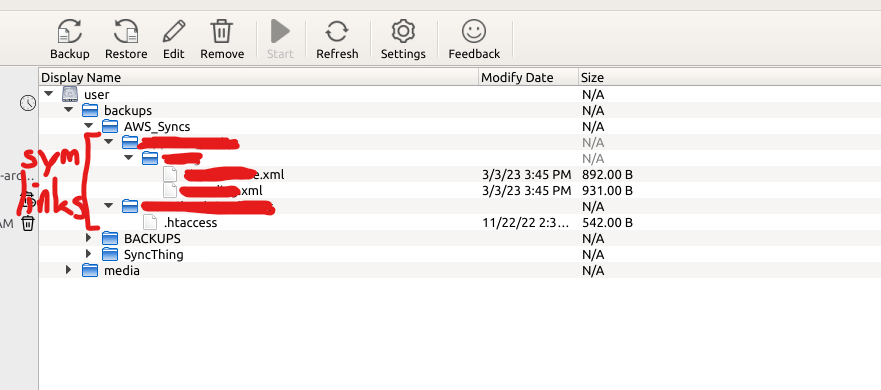Click the Backup toolbar icon
The image size is (881, 390).
[70, 31]
